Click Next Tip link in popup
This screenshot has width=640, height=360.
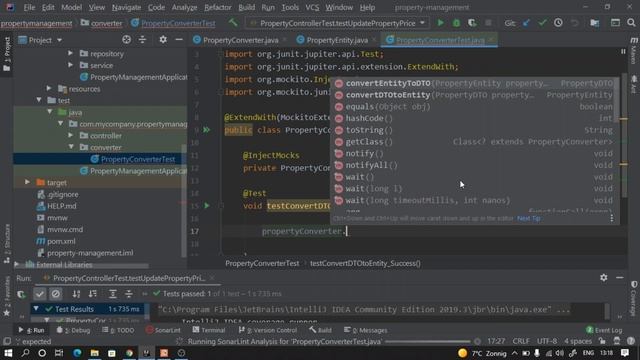[529, 218]
